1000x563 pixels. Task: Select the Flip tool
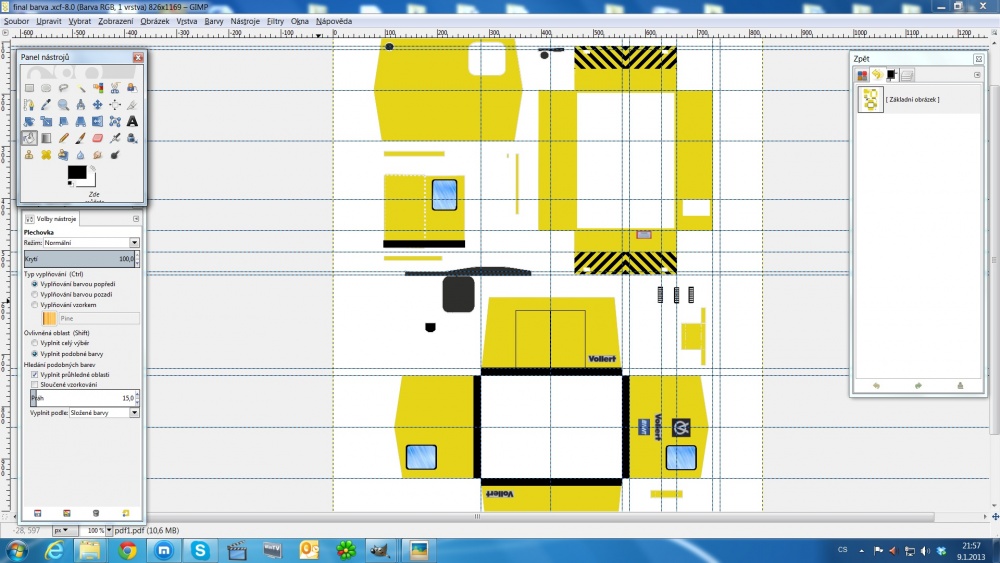coord(98,121)
